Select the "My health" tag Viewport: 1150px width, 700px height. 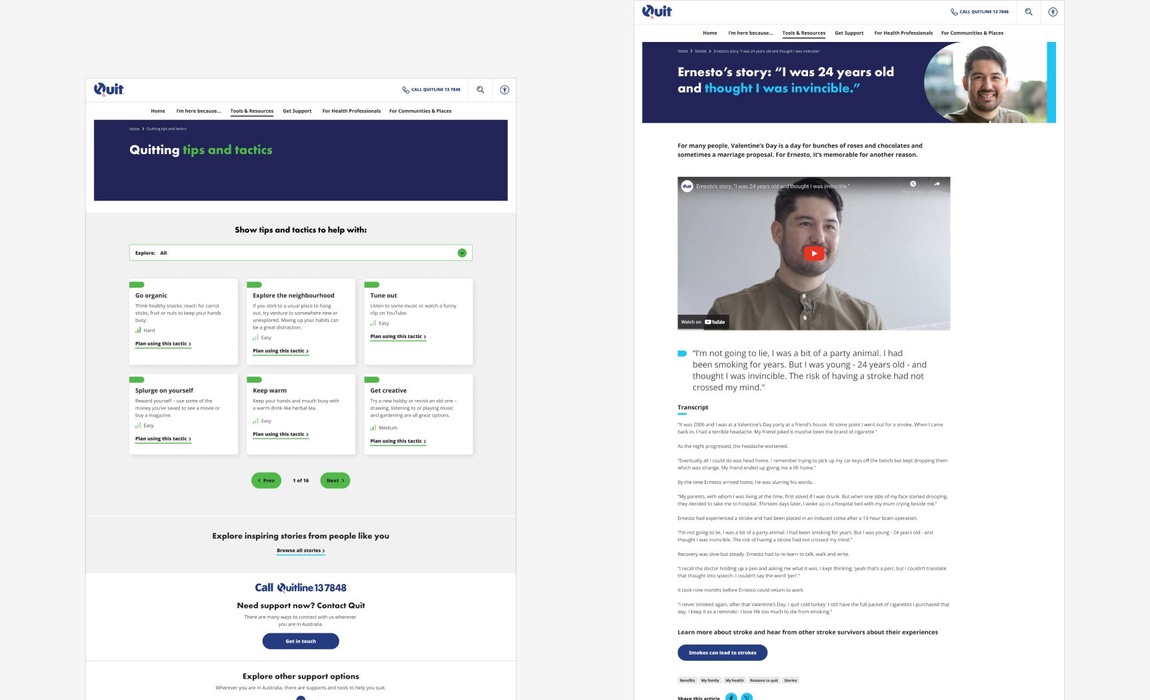click(x=735, y=680)
